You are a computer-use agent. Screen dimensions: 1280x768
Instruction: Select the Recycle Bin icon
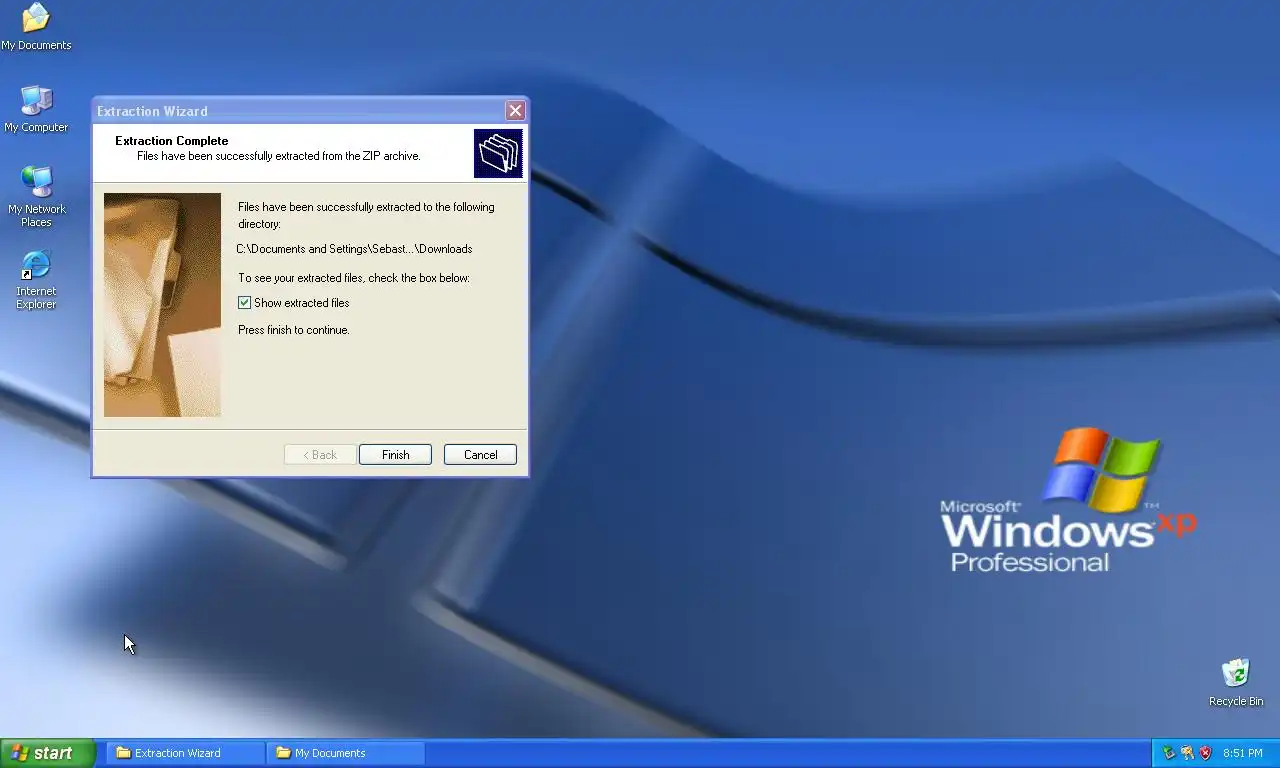1236,682
